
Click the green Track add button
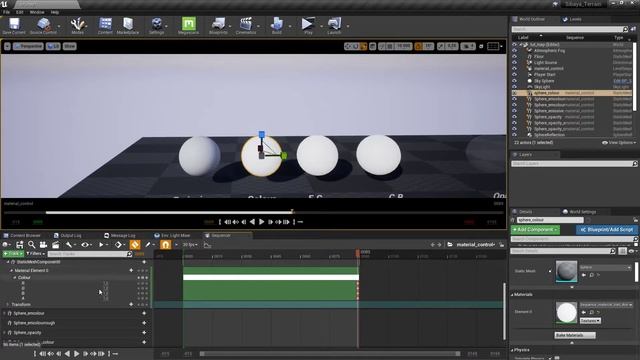click(x=13, y=254)
